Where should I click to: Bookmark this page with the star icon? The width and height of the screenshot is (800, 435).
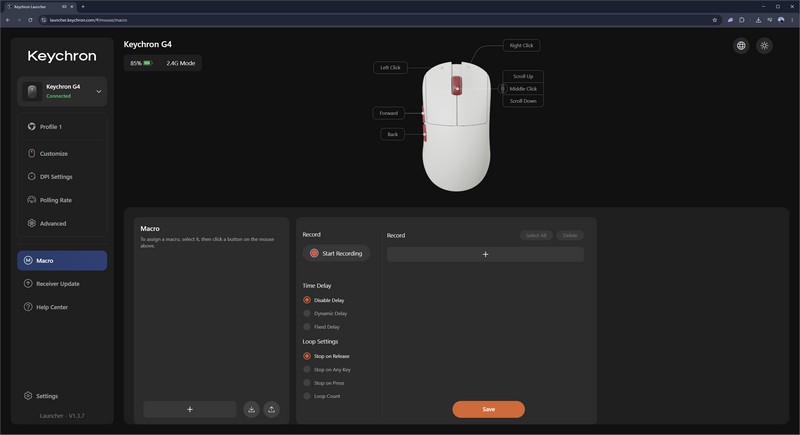tap(715, 20)
